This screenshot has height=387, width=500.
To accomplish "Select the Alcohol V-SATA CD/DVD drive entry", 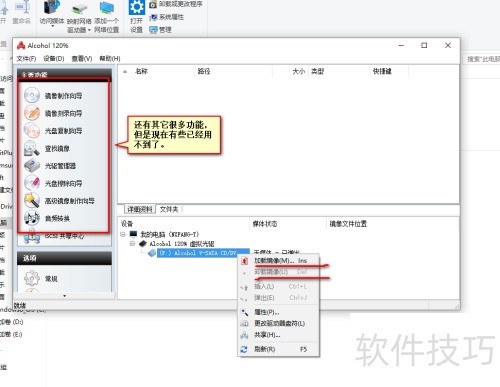I will coord(203,253).
